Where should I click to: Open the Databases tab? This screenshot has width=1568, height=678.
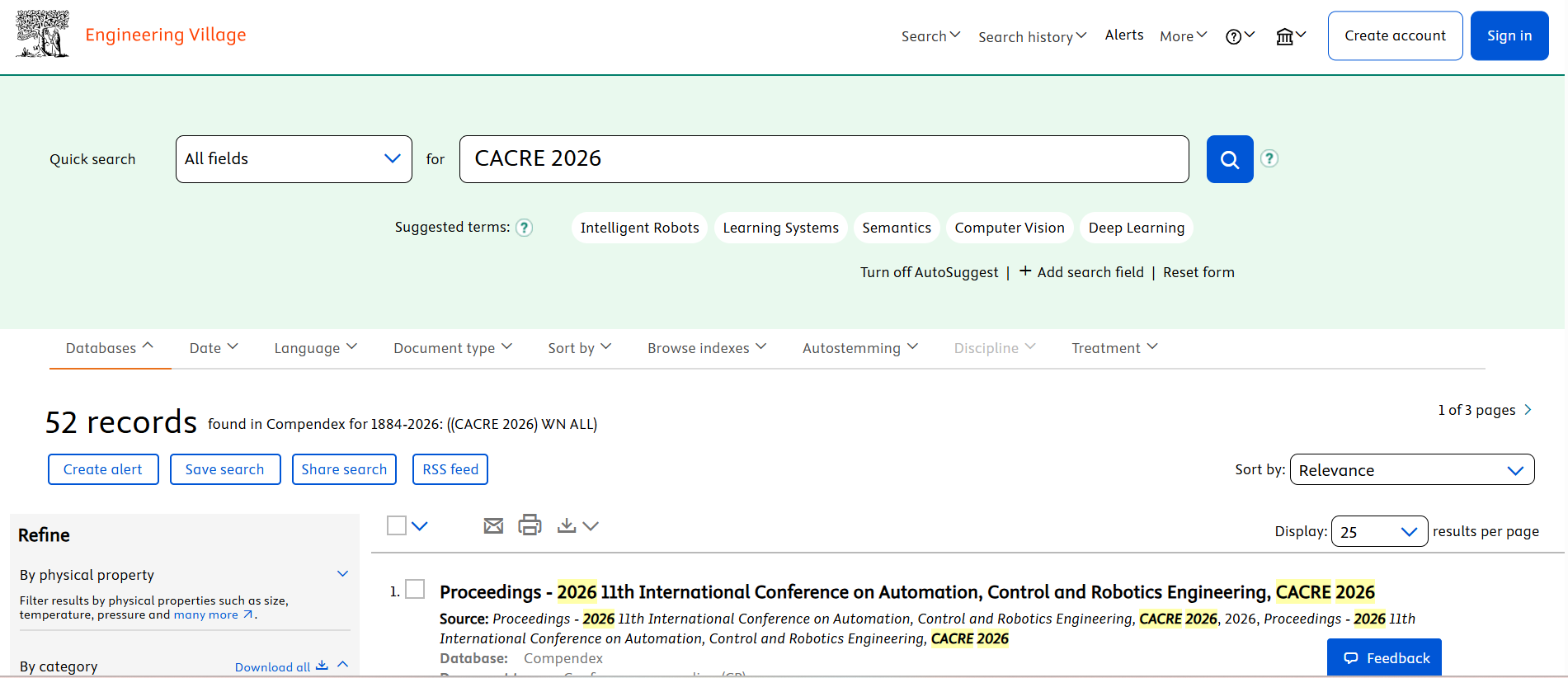click(x=110, y=348)
